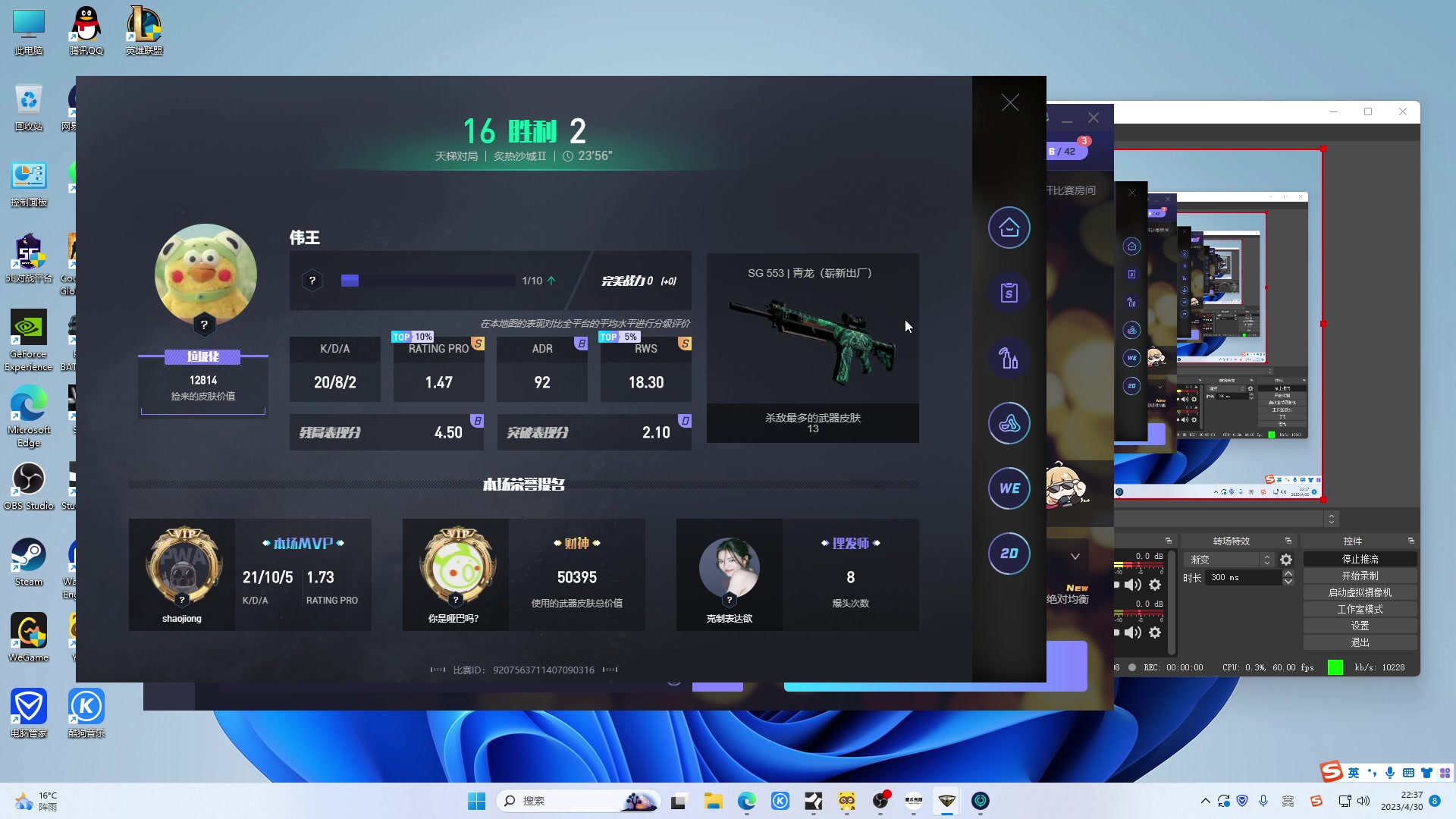
Task: Mute the bottom audio mixer speaker
Action: 1132,632
